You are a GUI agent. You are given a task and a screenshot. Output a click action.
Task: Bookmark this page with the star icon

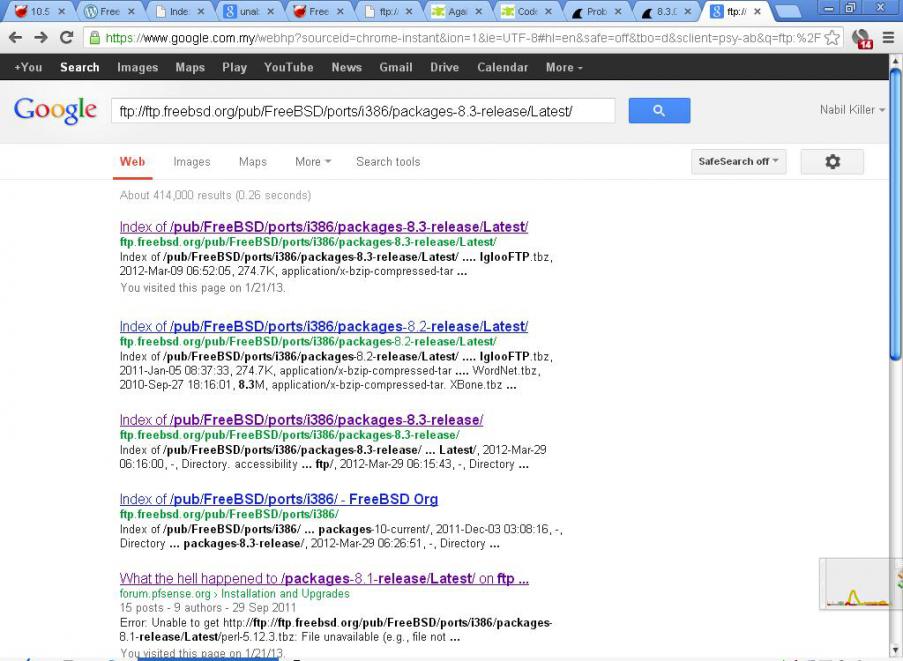[x=832, y=38]
